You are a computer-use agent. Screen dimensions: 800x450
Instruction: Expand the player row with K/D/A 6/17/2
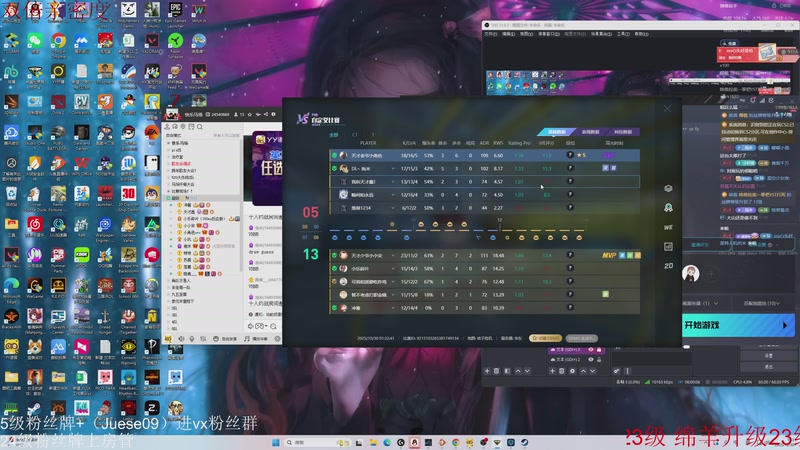393,208
